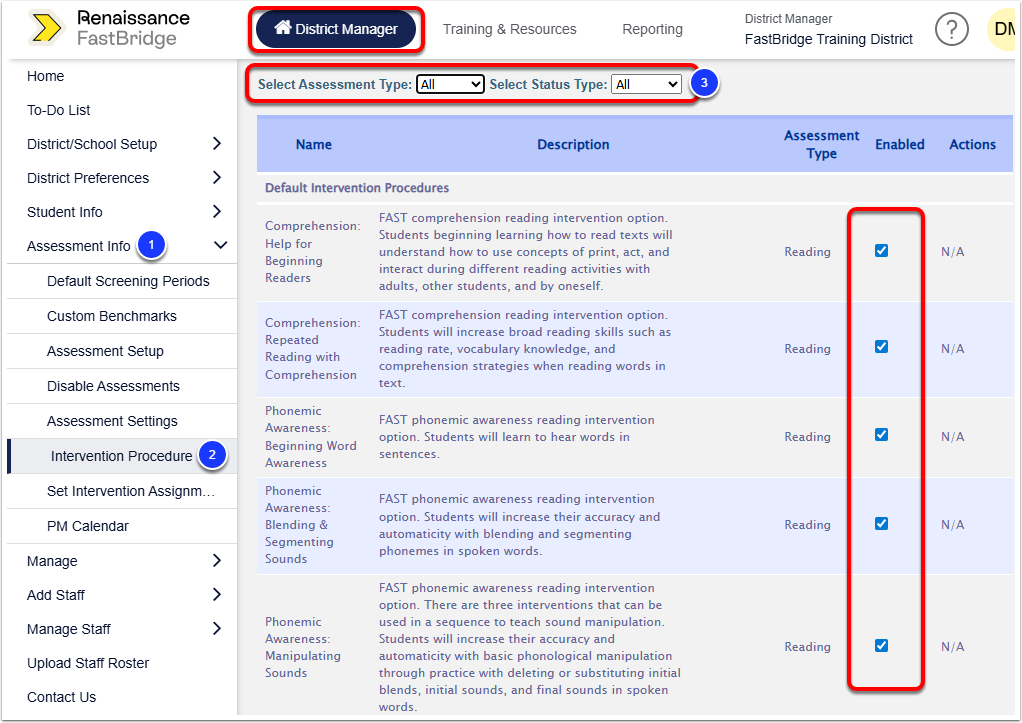Click 'Phonemic Awareness: Beginning Word Awareness' name
This screenshot has width=1022, height=723.
310,437
